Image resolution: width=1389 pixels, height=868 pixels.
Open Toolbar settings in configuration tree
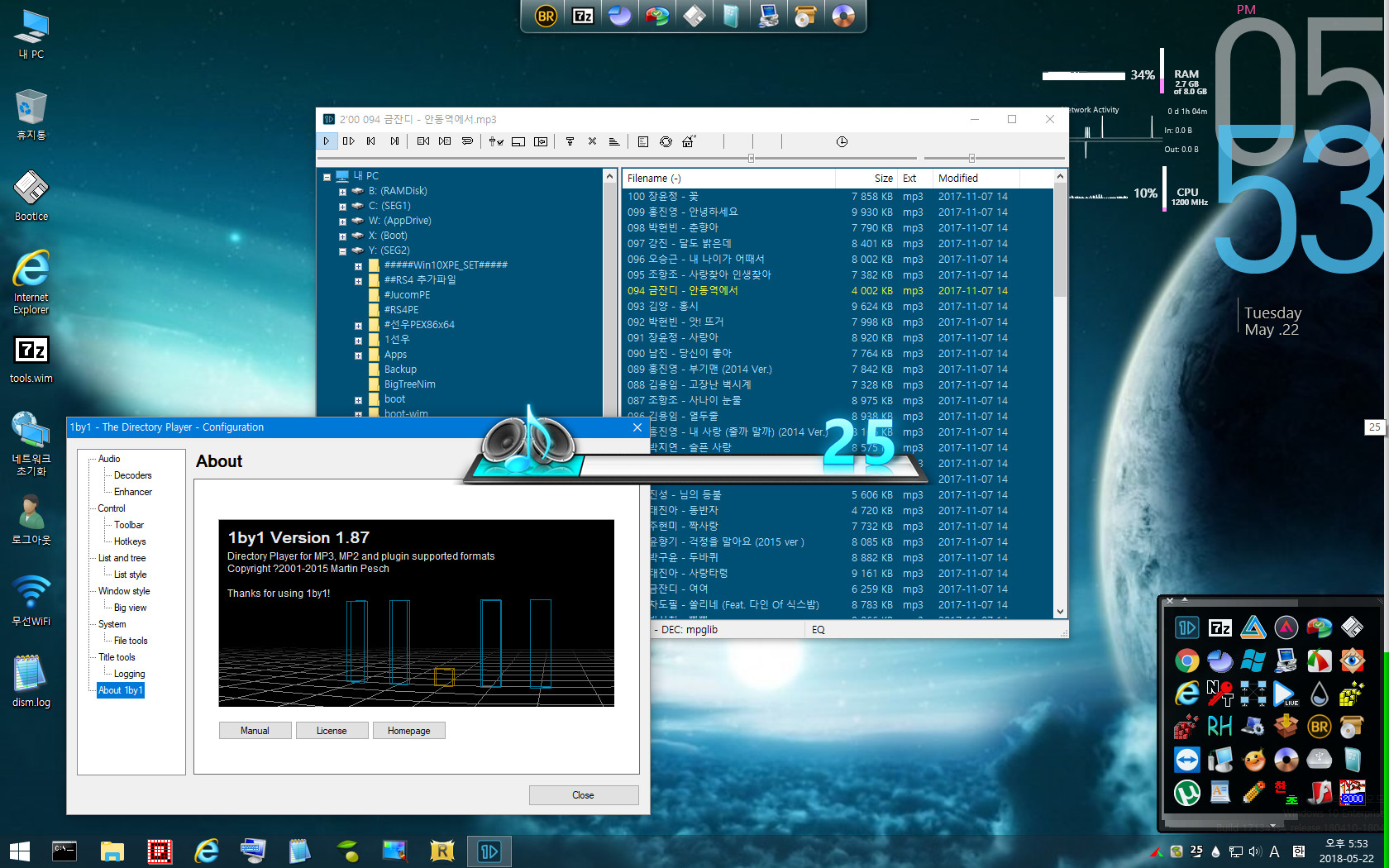point(128,525)
